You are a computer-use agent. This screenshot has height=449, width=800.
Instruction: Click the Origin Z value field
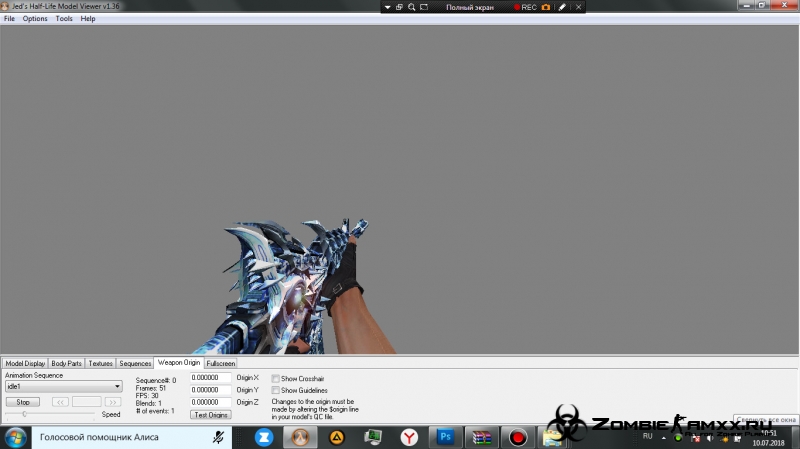(210, 402)
